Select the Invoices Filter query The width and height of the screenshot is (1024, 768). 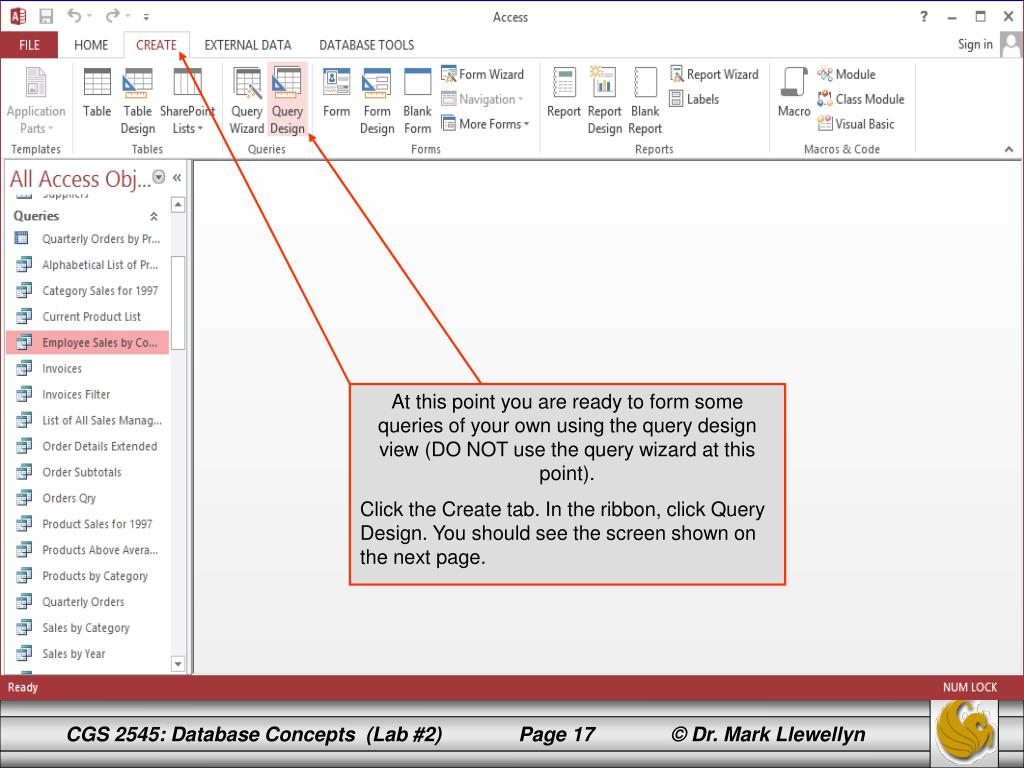(x=88, y=394)
